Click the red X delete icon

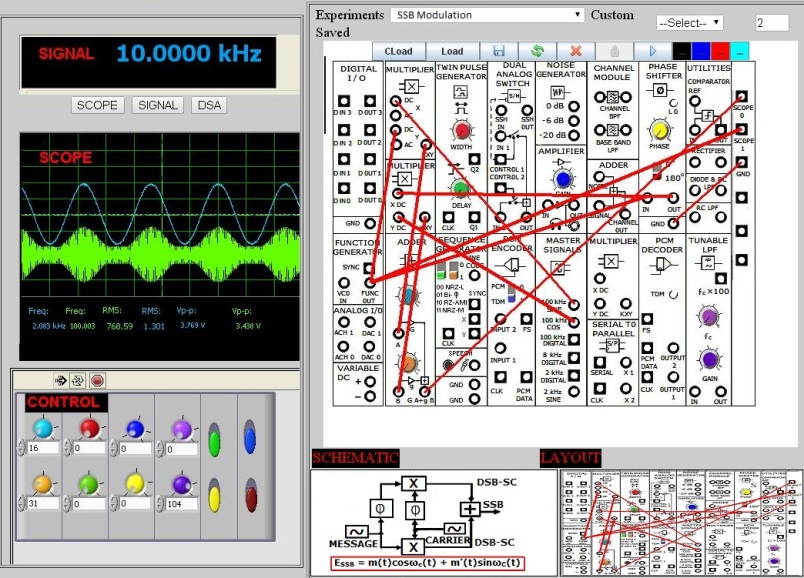pyautogui.click(x=576, y=50)
